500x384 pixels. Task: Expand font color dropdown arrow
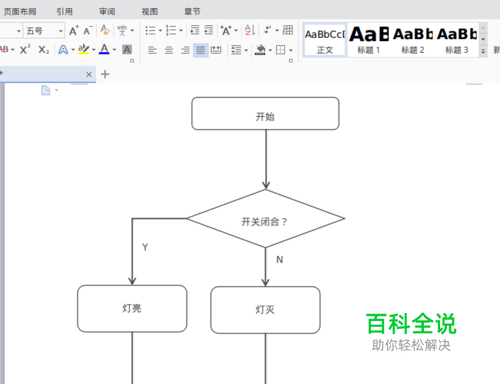tap(114, 50)
